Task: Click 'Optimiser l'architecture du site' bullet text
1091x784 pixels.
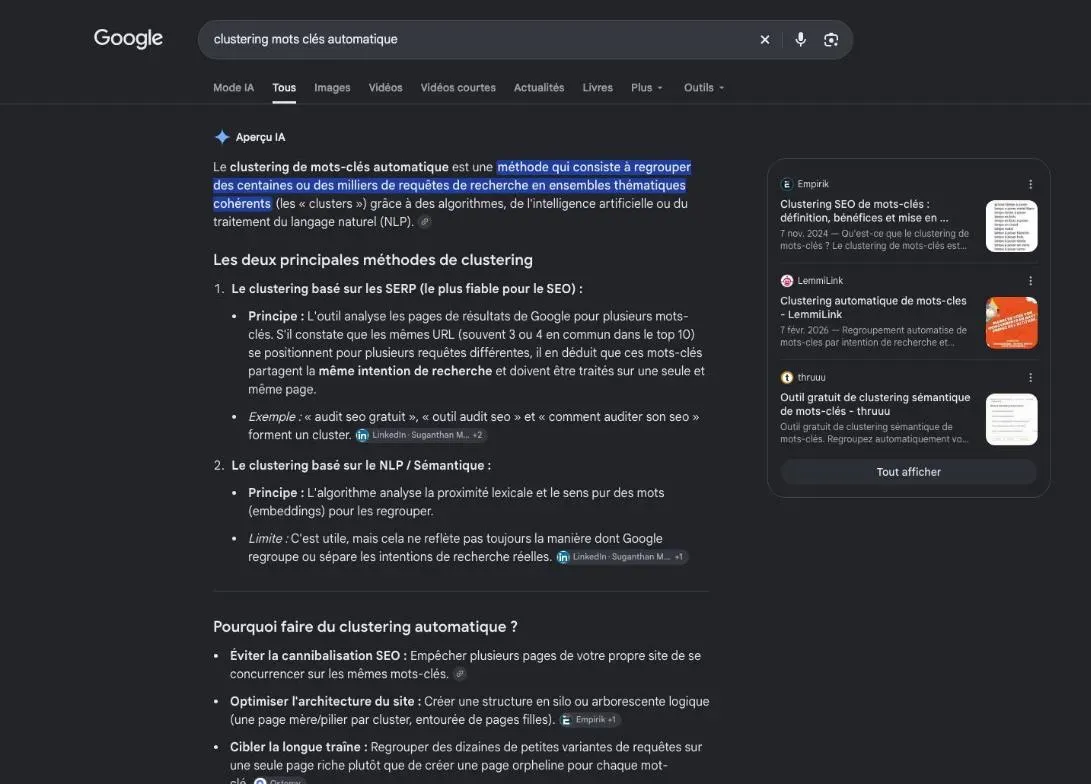Action: pyautogui.click(x=325, y=701)
